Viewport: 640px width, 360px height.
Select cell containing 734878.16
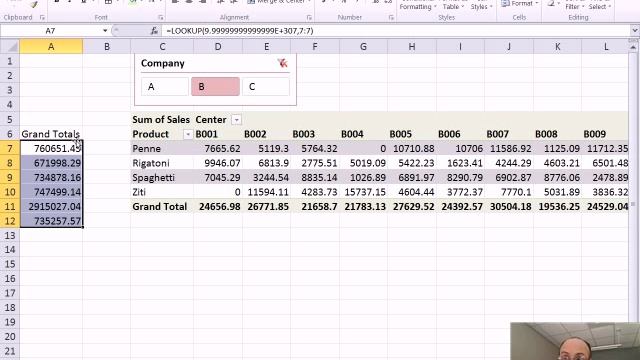click(51, 178)
